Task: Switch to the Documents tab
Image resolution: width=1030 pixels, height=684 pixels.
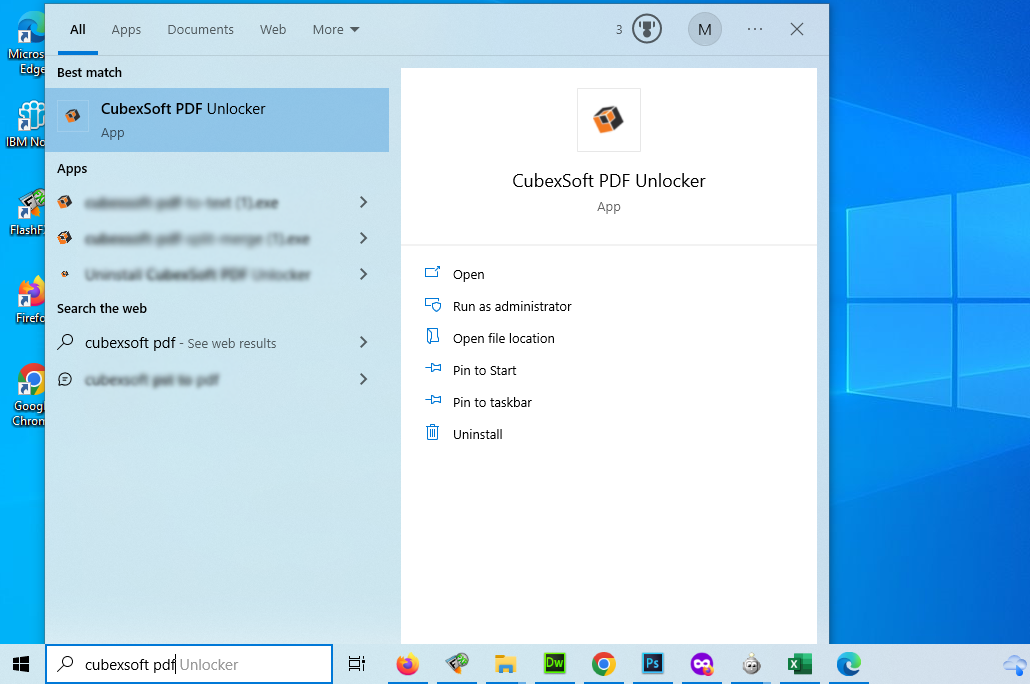Action: pos(200,30)
